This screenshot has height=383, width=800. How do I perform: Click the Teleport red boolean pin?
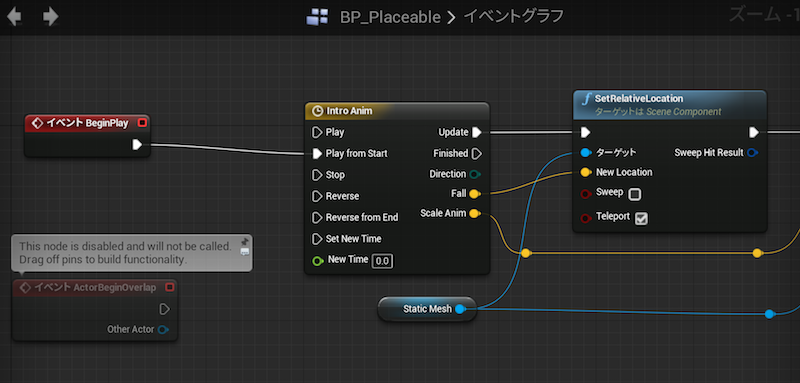pyautogui.click(x=586, y=218)
